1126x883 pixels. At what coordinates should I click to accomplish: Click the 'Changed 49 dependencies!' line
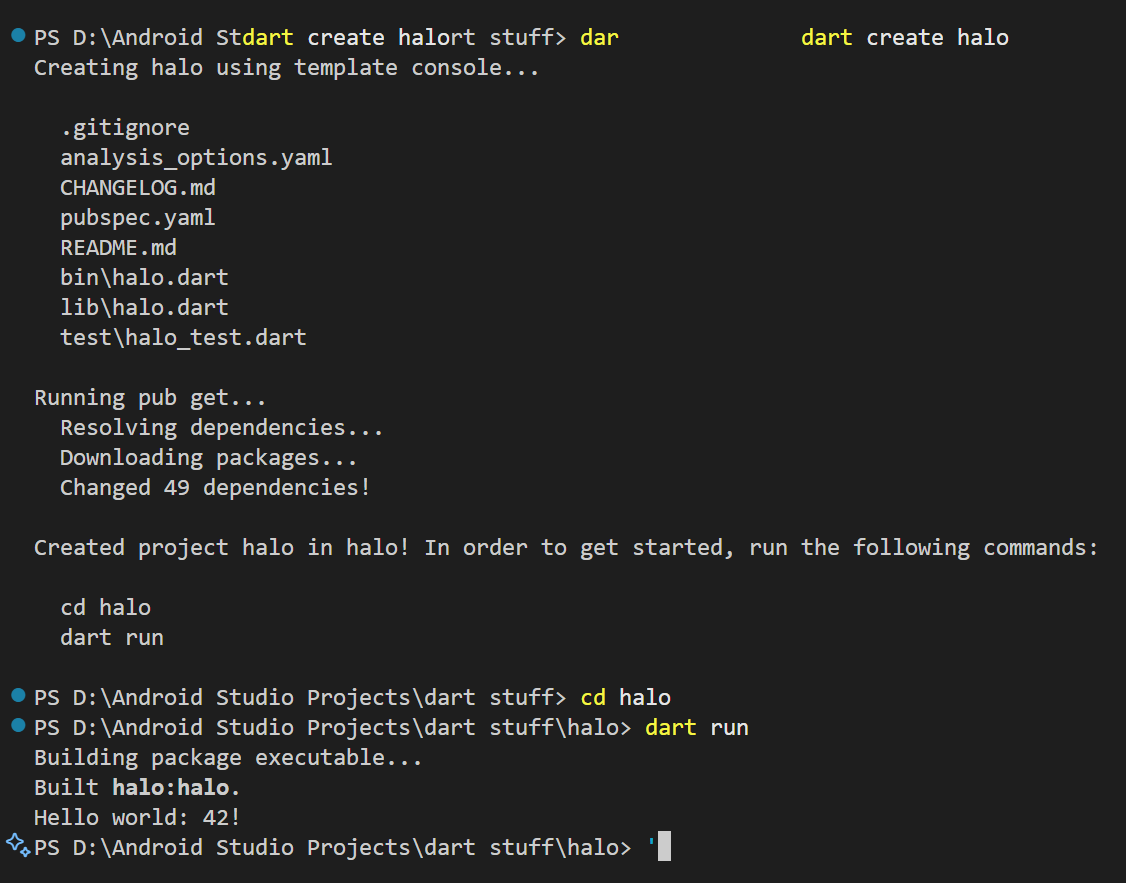tap(215, 488)
